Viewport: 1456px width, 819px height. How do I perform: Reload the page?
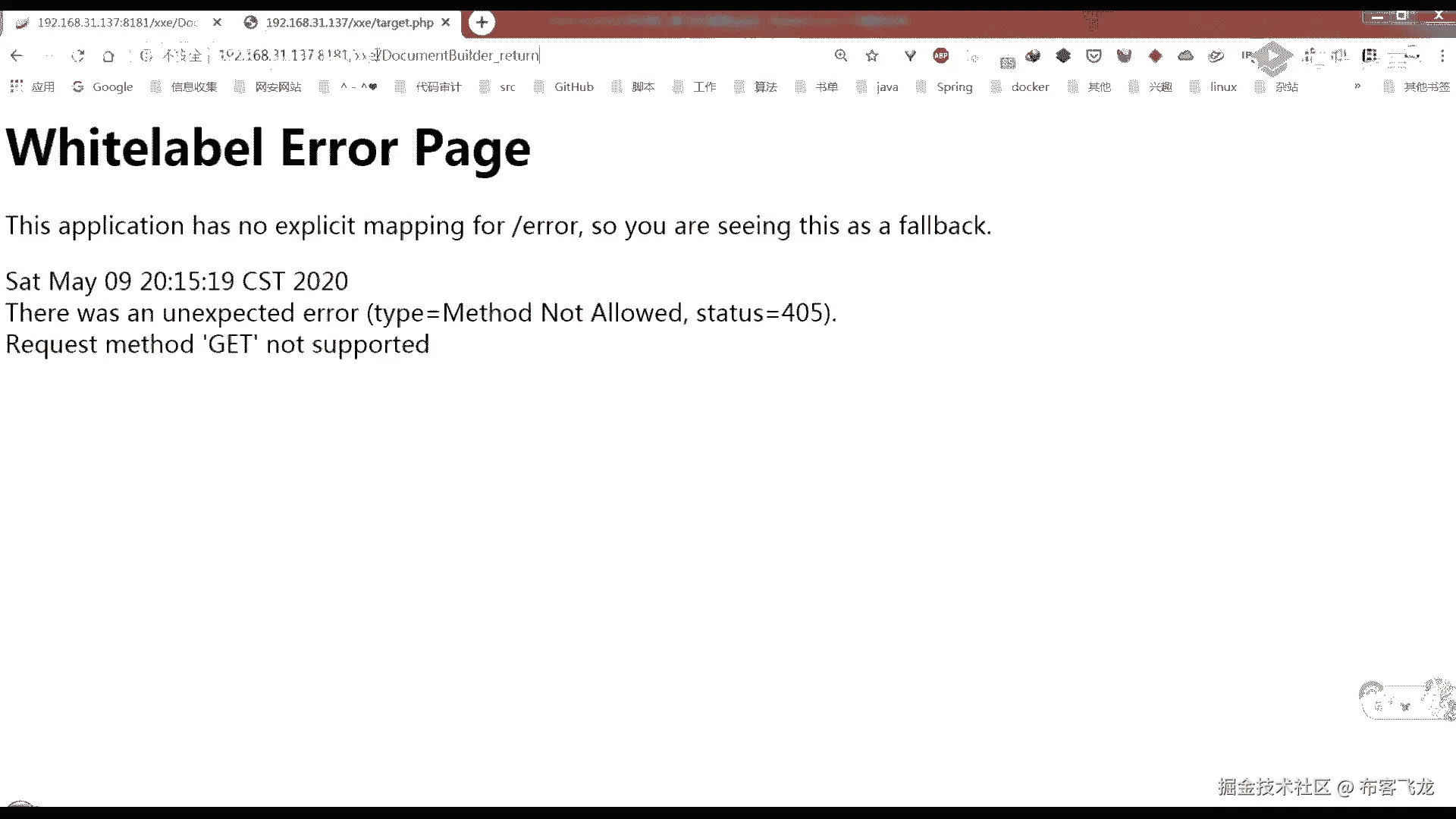[x=77, y=55]
